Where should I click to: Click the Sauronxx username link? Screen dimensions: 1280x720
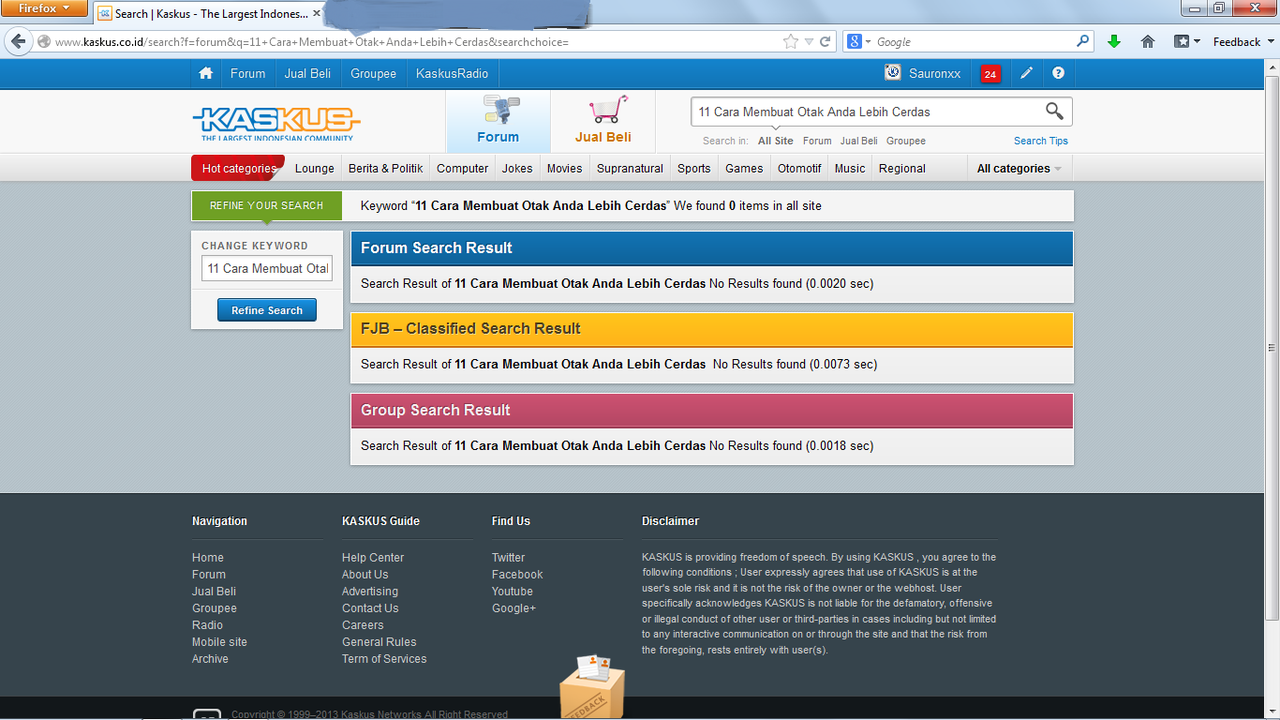point(935,74)
